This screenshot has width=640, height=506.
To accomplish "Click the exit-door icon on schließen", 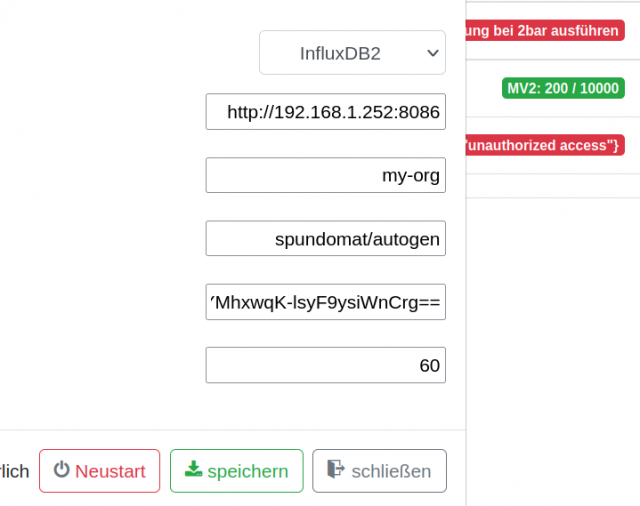I will pyautogui.click(x=336, y=469).
